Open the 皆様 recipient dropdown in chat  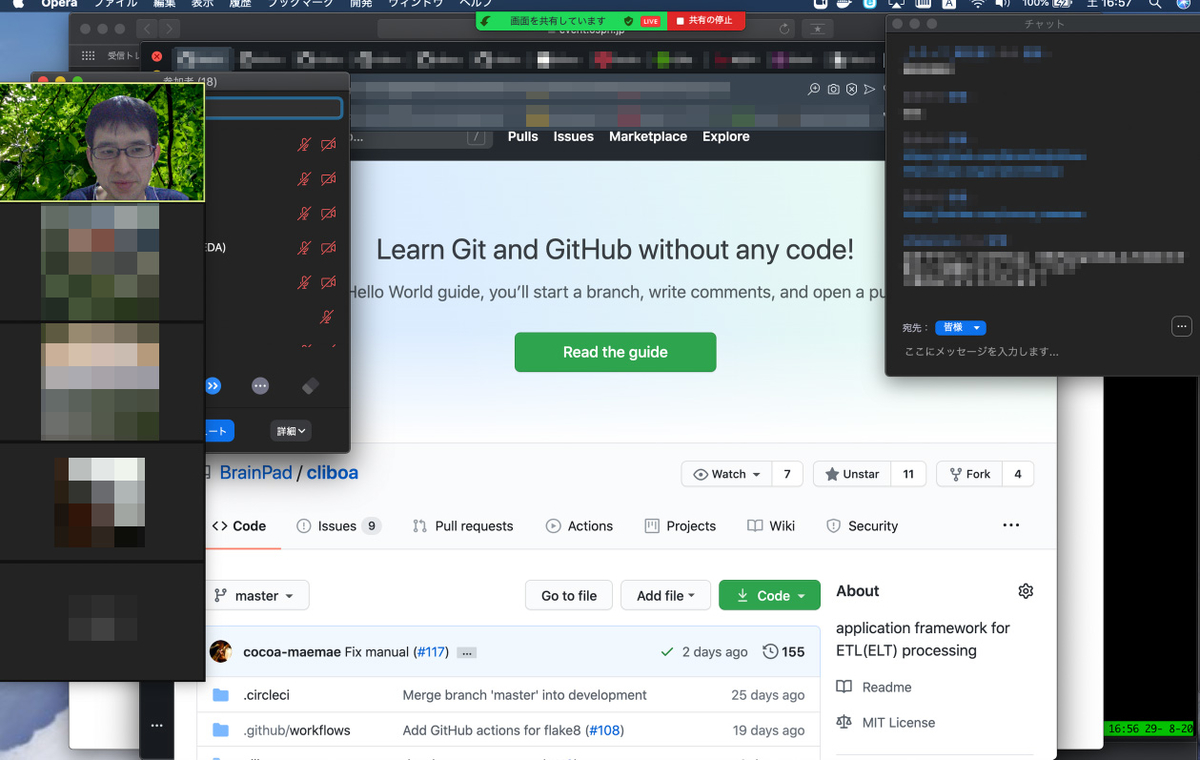point(961,328)
